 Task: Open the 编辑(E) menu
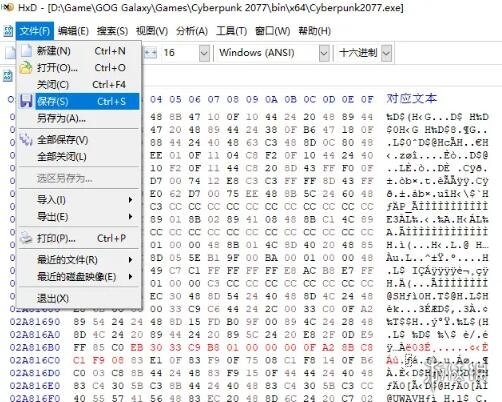pos(73,31)
